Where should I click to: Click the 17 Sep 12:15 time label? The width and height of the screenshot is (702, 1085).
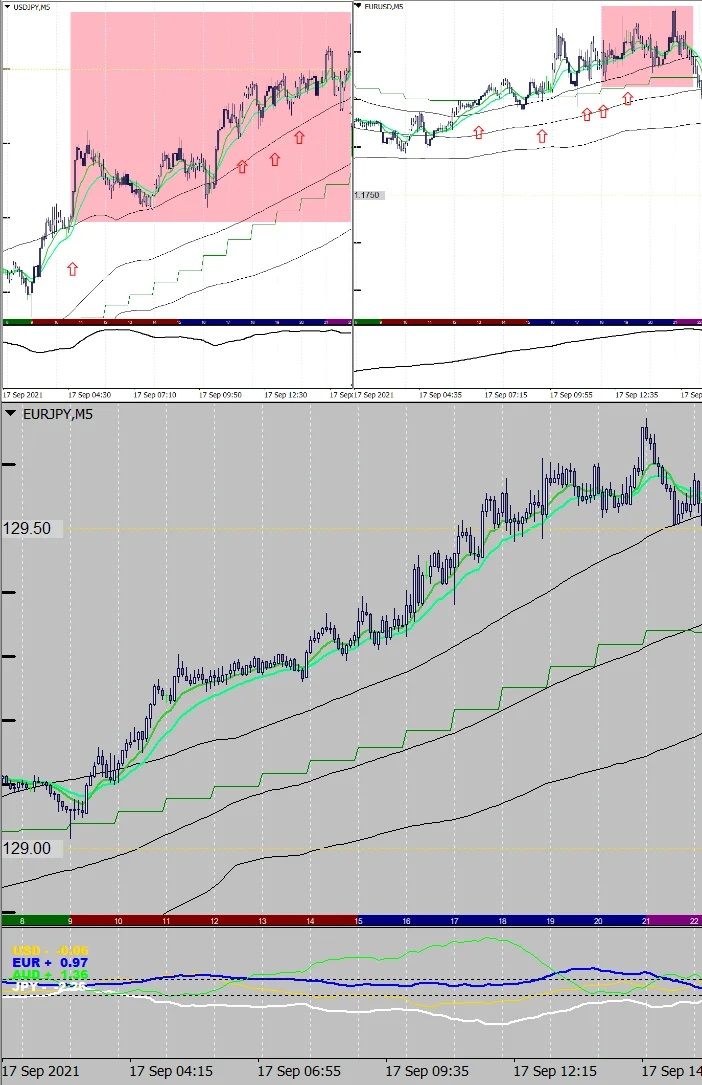coord(555,1071)
